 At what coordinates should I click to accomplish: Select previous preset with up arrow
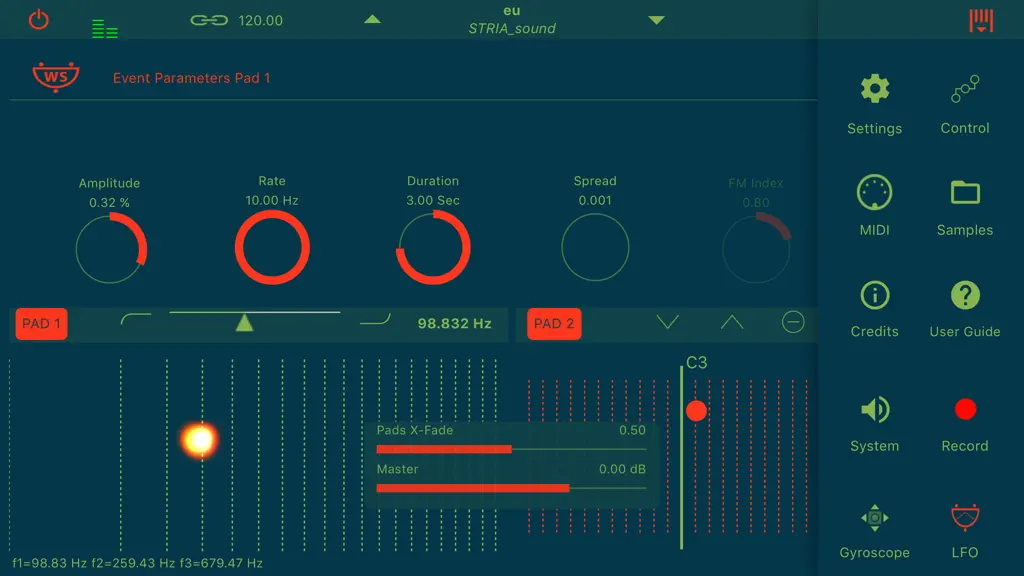(372, 20)
